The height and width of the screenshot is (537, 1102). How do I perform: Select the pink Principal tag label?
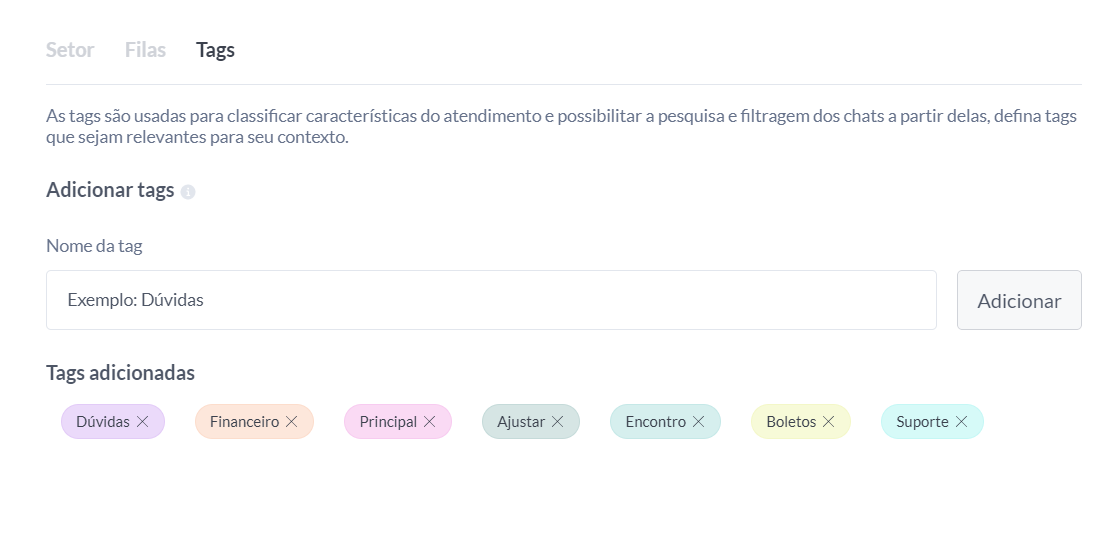(x=388, y=422)
